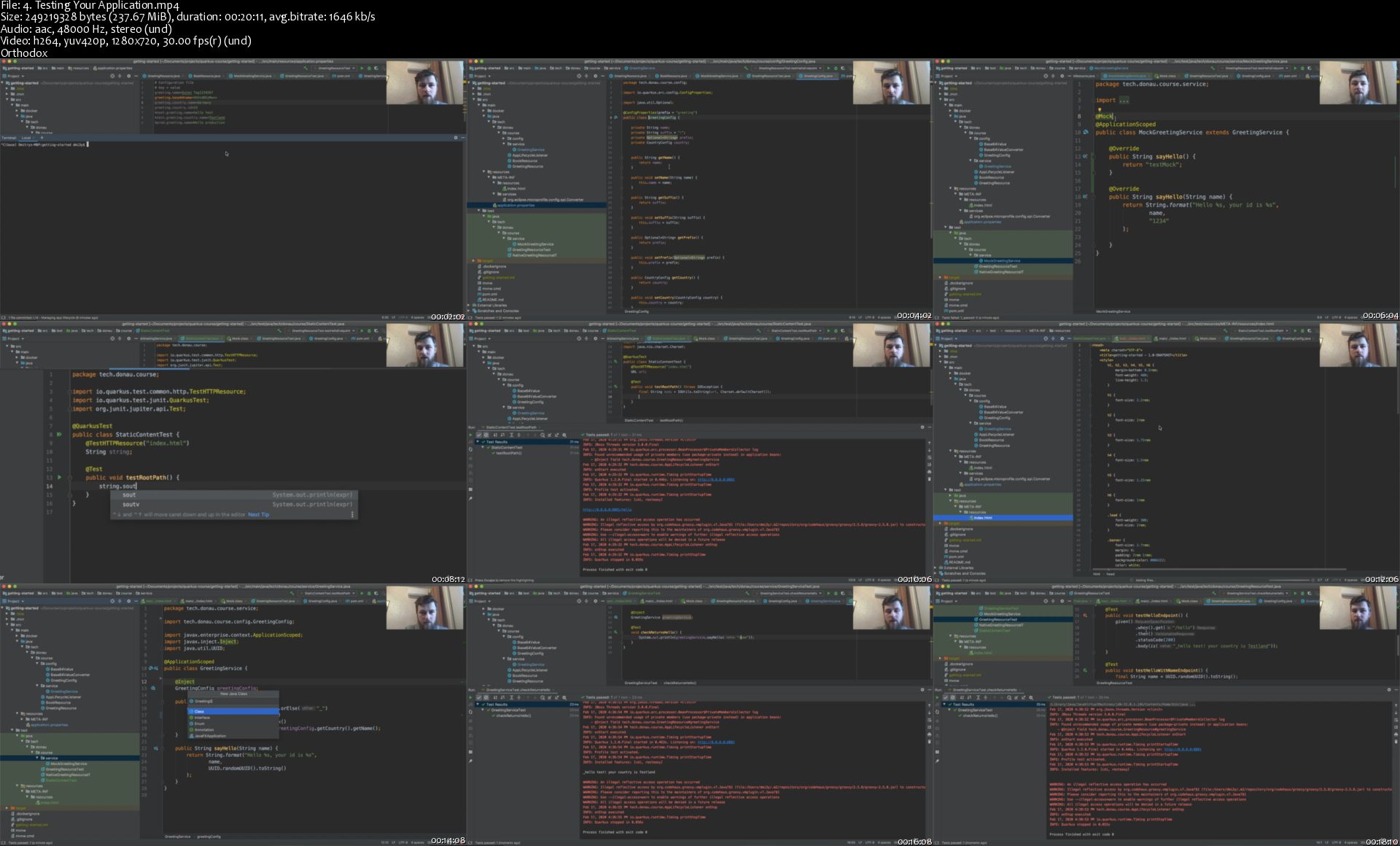
Task: Click the override gutter icon at line 18, 00:06:04 frame
Action: (x=1086, y=196)
